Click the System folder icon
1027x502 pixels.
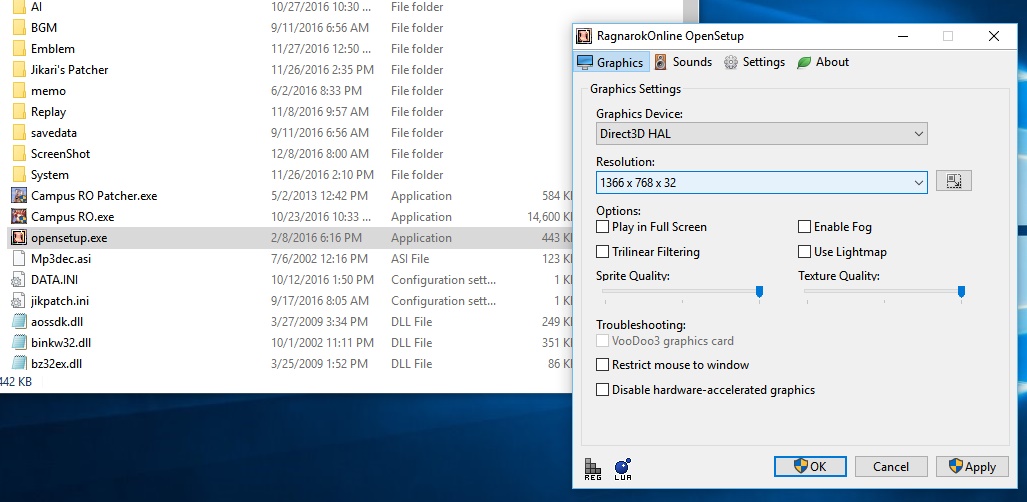19,175
